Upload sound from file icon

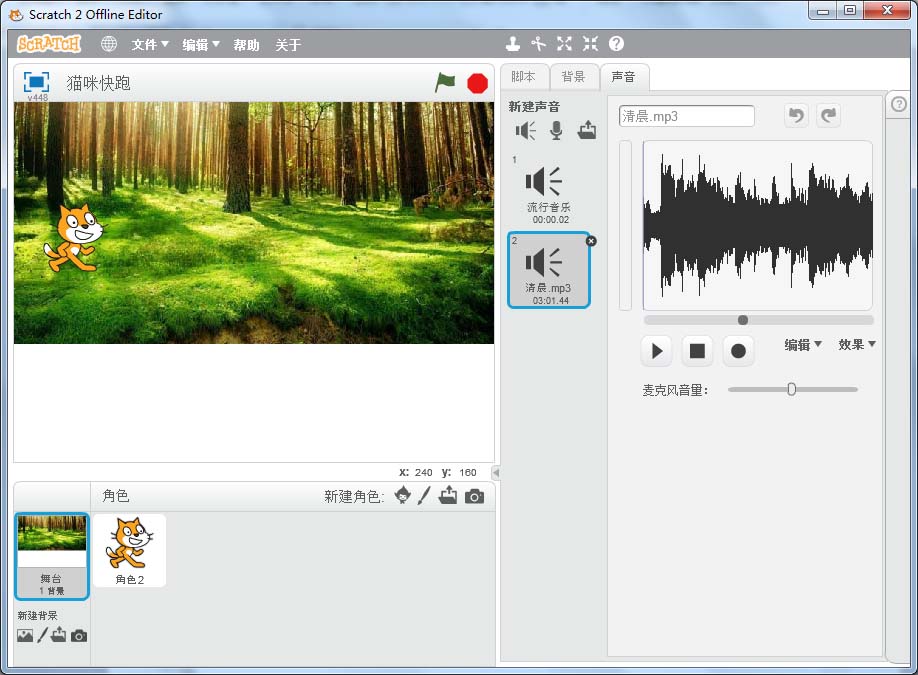pyautogui.click(x=587, y=130)
